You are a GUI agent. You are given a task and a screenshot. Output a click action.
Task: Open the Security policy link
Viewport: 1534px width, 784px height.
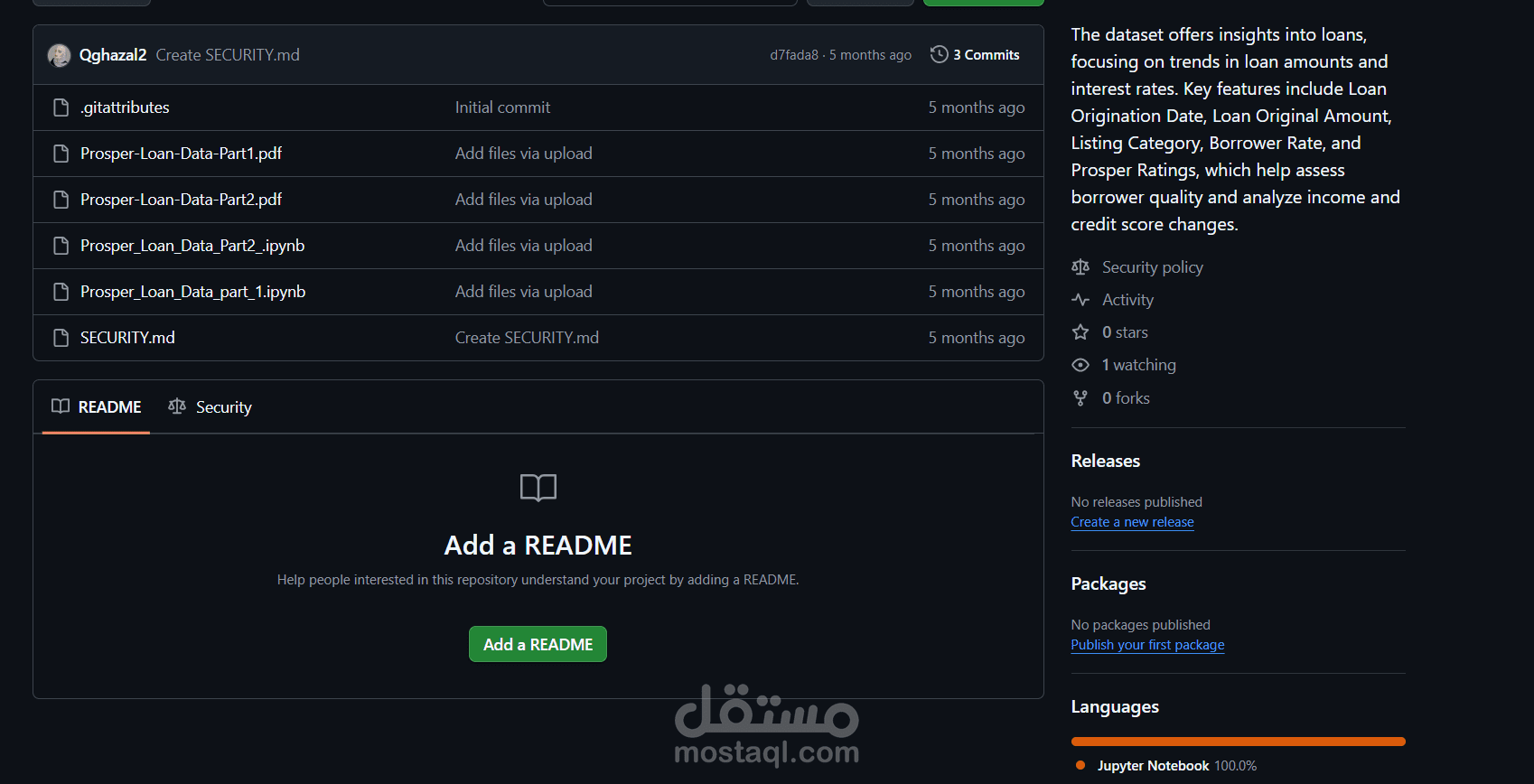(x=1153, y=267)
